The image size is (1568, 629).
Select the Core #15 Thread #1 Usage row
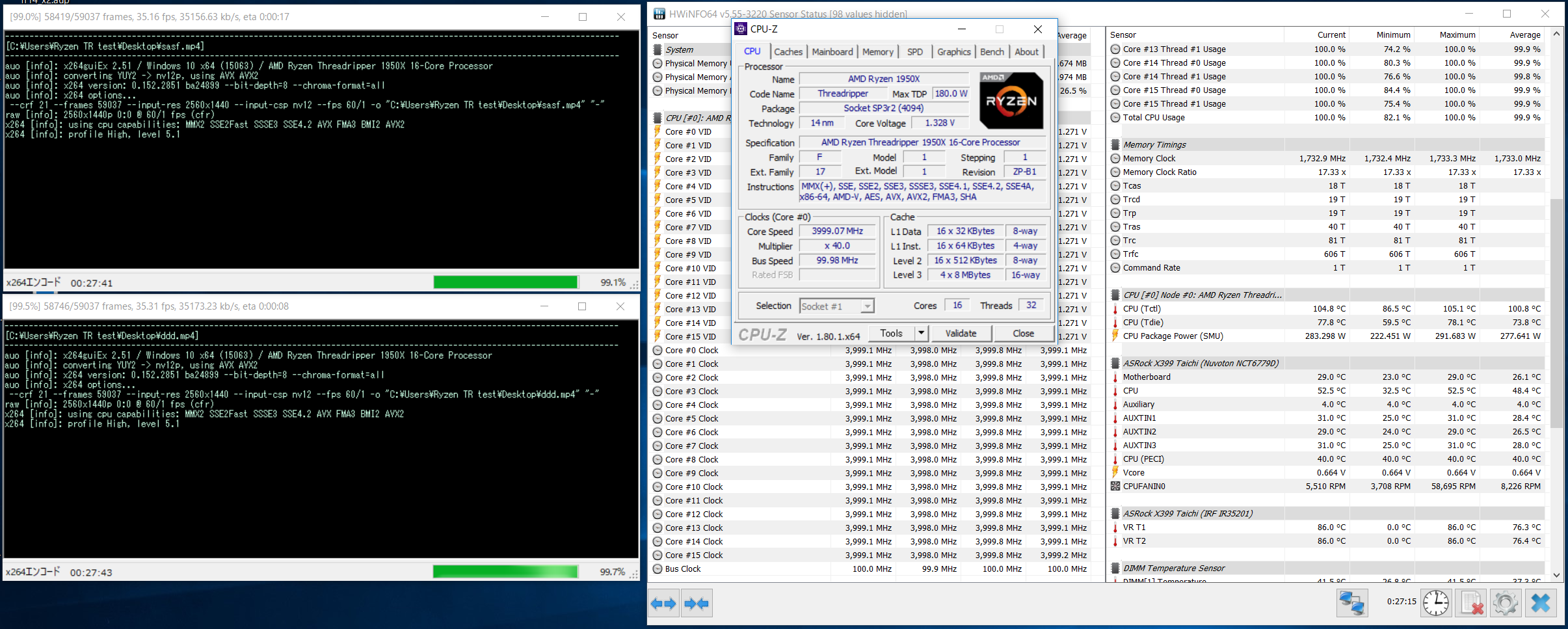point(1326,104)
